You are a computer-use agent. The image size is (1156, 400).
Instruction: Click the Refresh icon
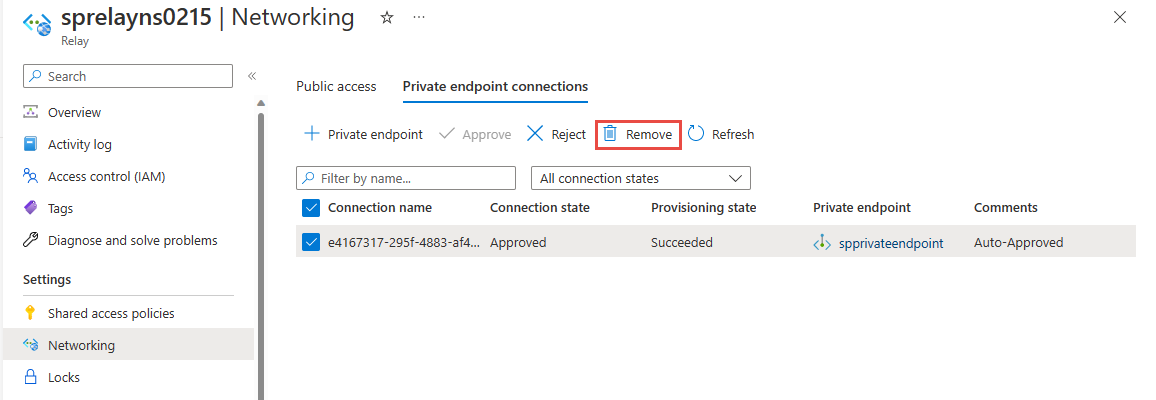[x=697, y=134]
